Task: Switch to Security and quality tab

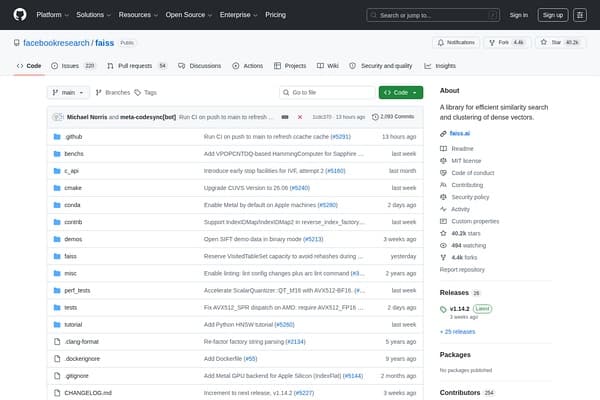Action: pos(381,66)
